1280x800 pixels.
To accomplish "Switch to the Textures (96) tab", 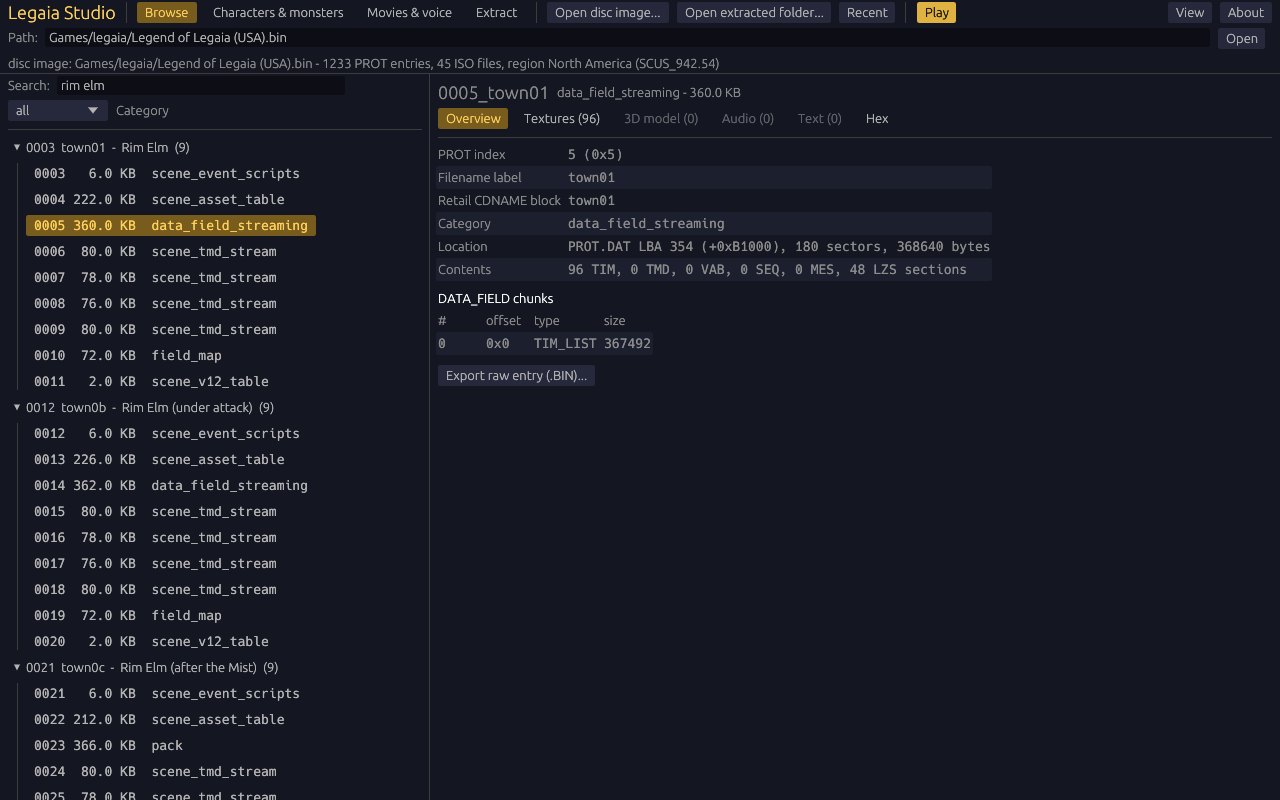I will coord(562,118).
